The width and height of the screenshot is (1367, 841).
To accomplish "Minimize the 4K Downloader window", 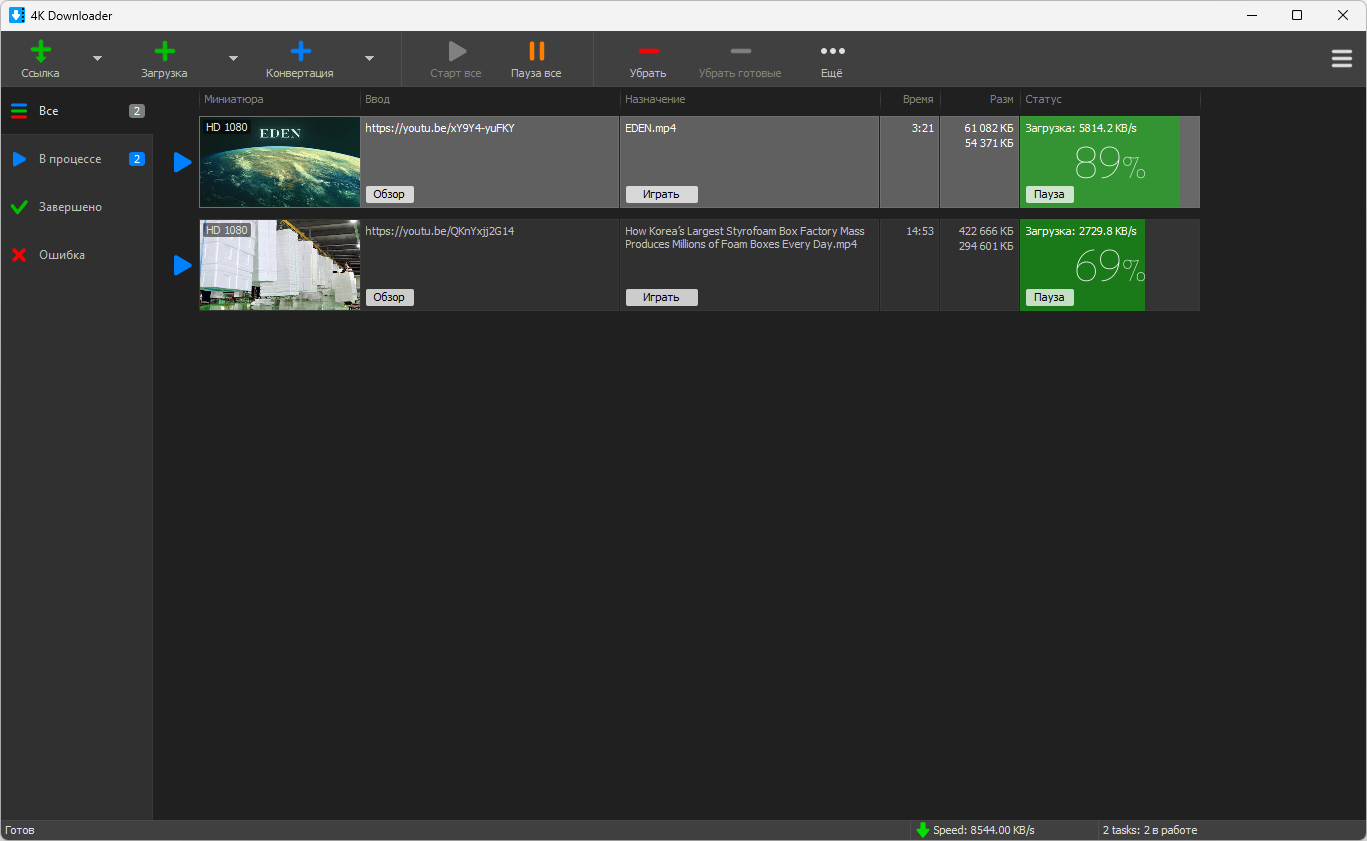I will tap(1251, 15).
